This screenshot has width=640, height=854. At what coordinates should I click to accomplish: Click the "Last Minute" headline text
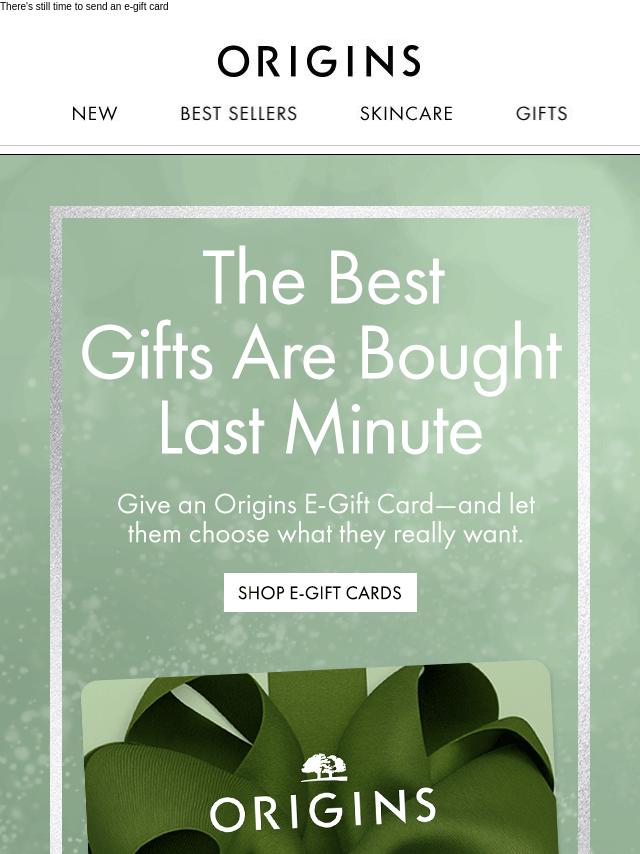click(321, 428)
